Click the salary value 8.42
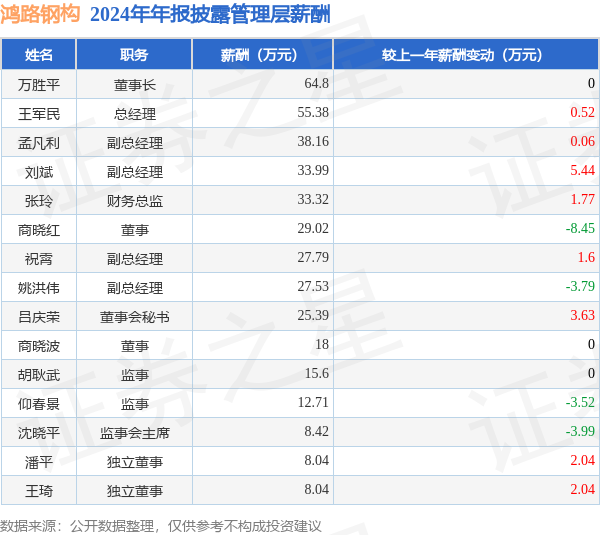Viewport: 600px width, 535px height. [316, 432]
